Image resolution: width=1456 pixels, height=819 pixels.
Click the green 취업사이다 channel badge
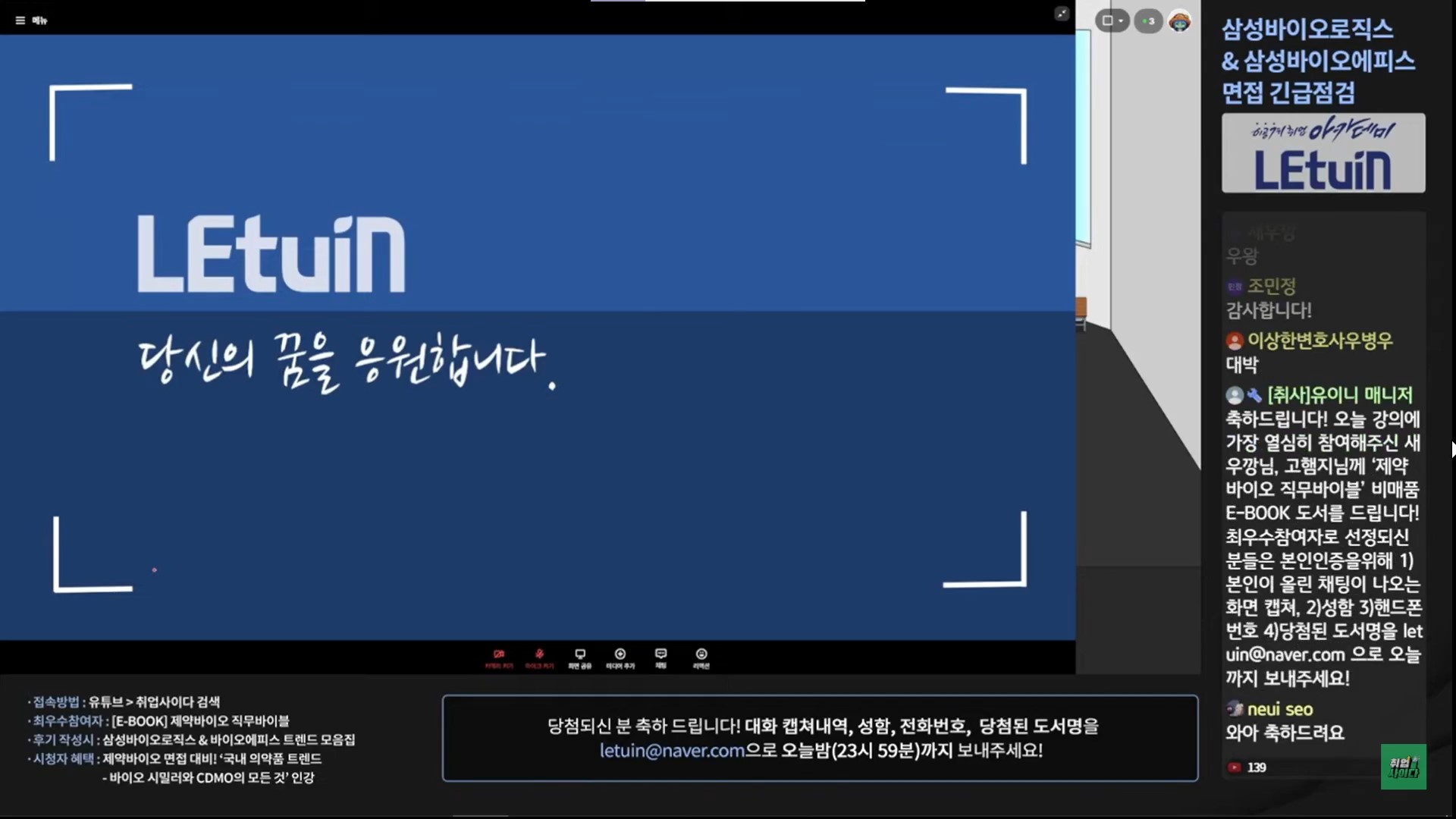click(1403, 767)
